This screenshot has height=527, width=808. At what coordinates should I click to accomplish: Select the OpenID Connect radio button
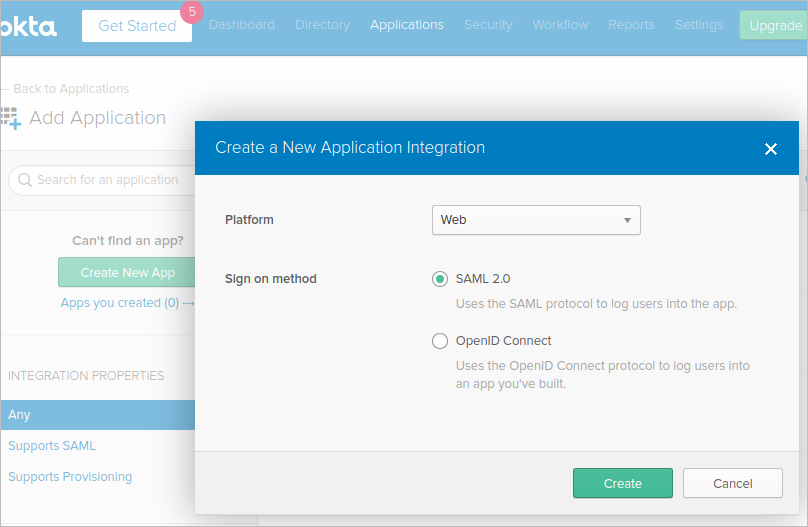[440, 341]
